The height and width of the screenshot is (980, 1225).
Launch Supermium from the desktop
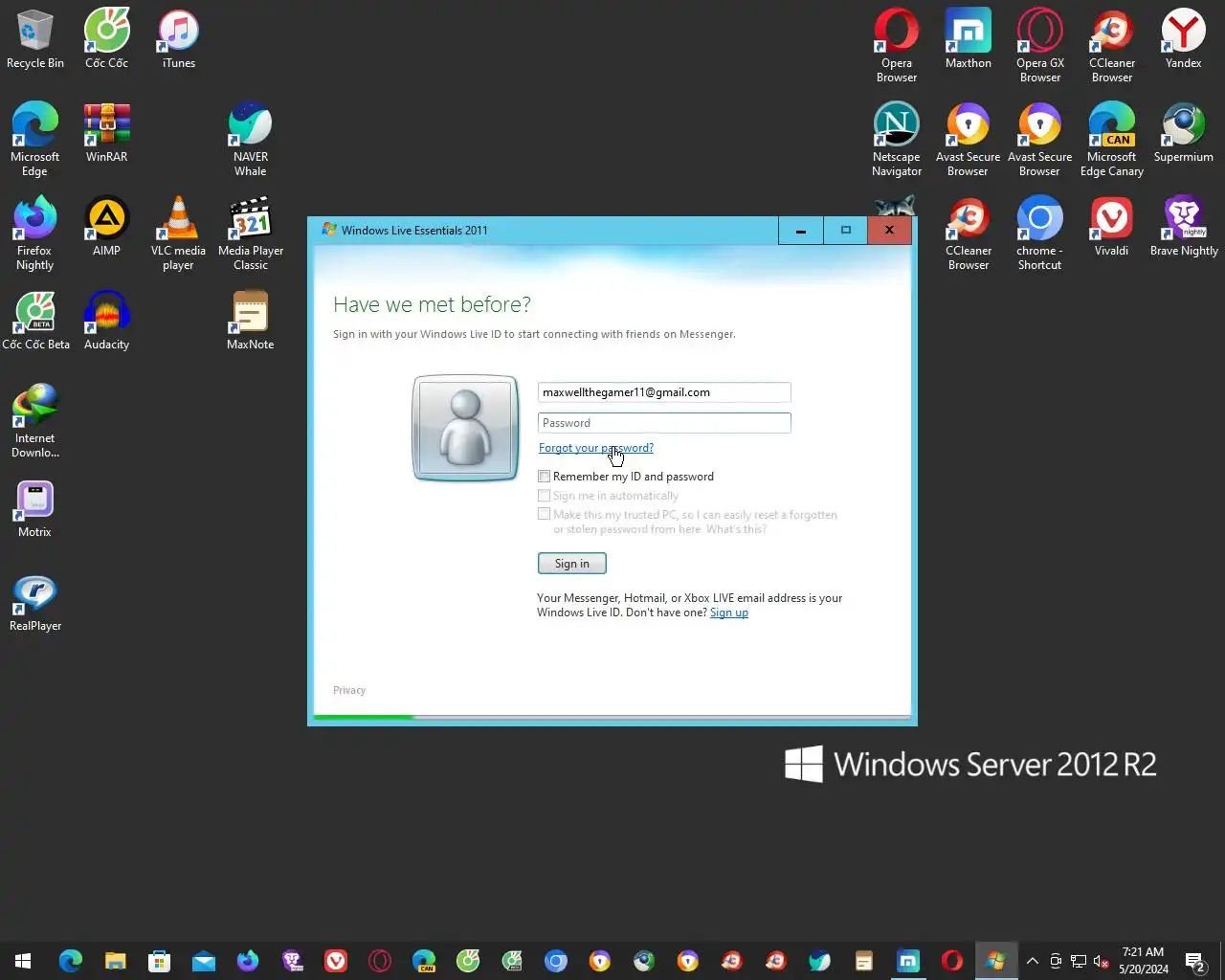(x=1184, y=133)
